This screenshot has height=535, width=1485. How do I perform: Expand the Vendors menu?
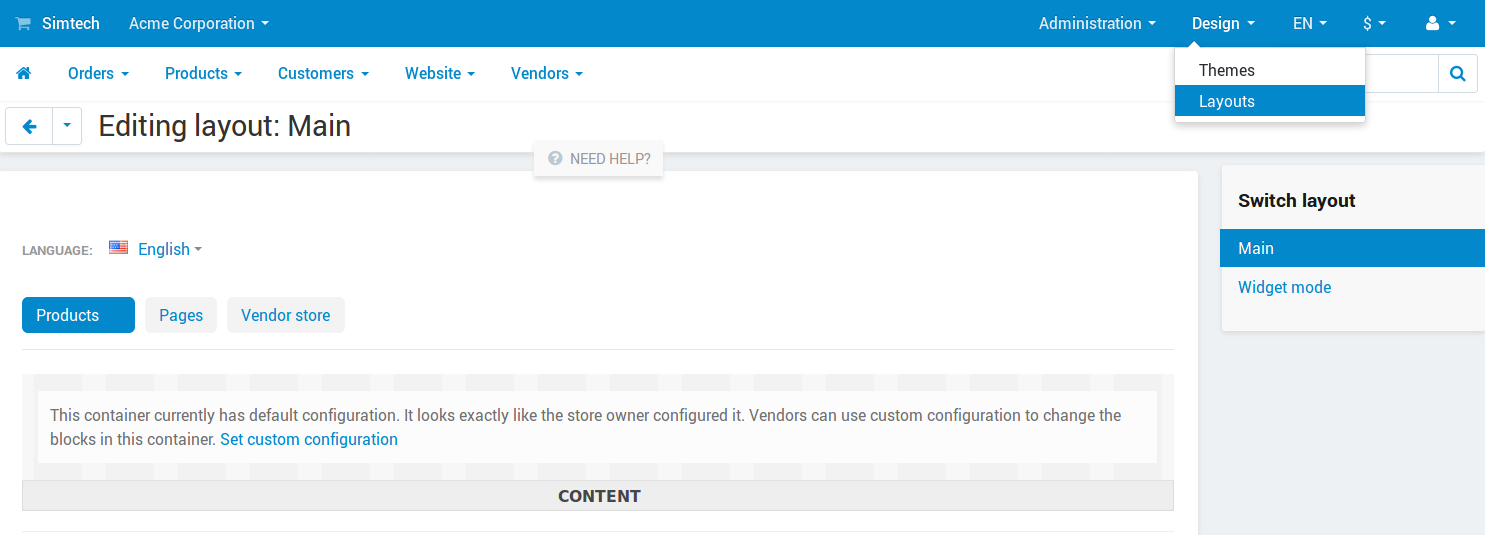pyautogui.click(x=546, y=73)
